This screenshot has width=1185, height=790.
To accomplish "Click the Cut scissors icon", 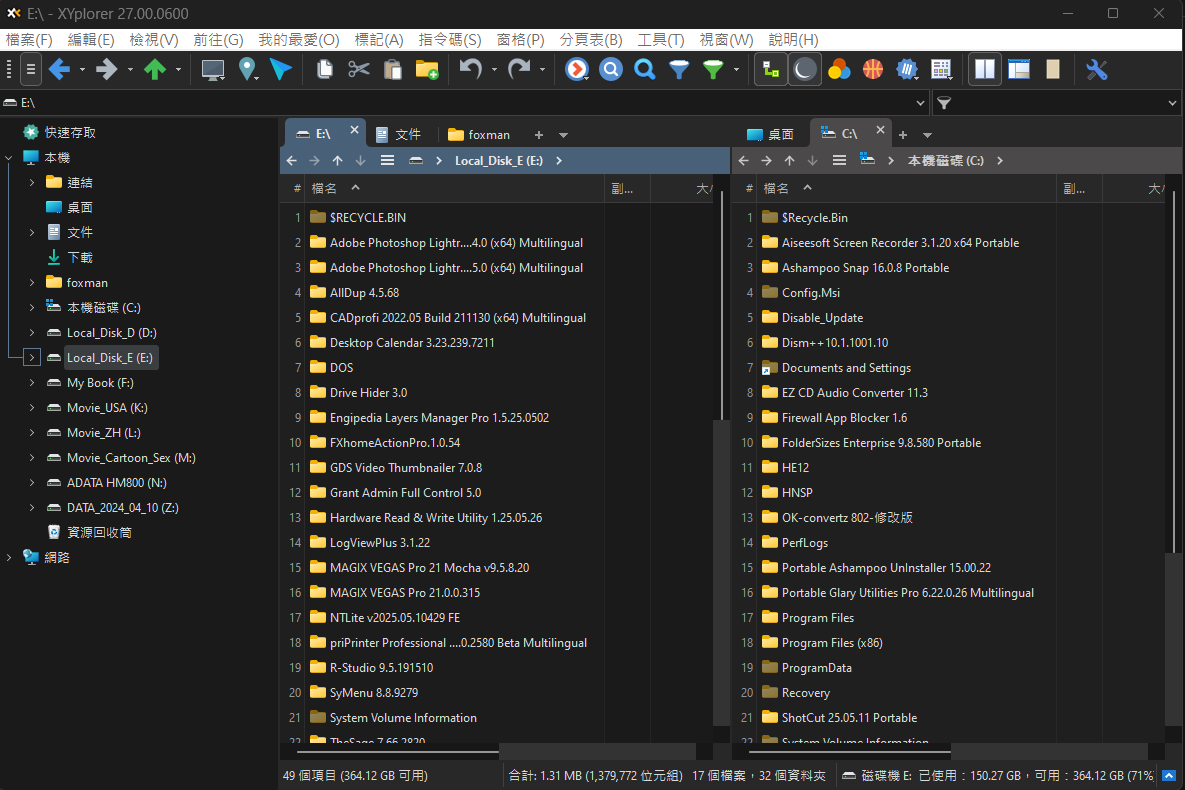I will click(358, 70).
